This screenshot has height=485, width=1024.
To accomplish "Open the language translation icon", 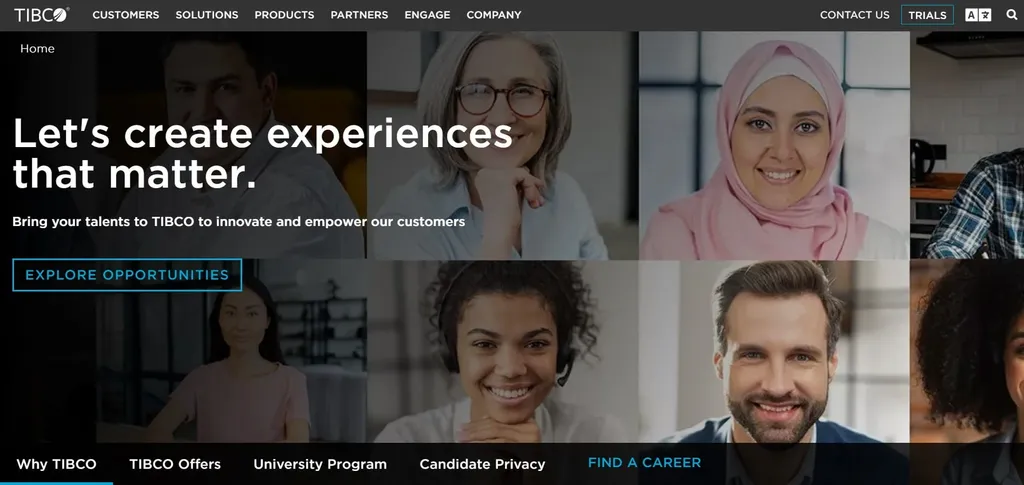I will tap(978, 15).
